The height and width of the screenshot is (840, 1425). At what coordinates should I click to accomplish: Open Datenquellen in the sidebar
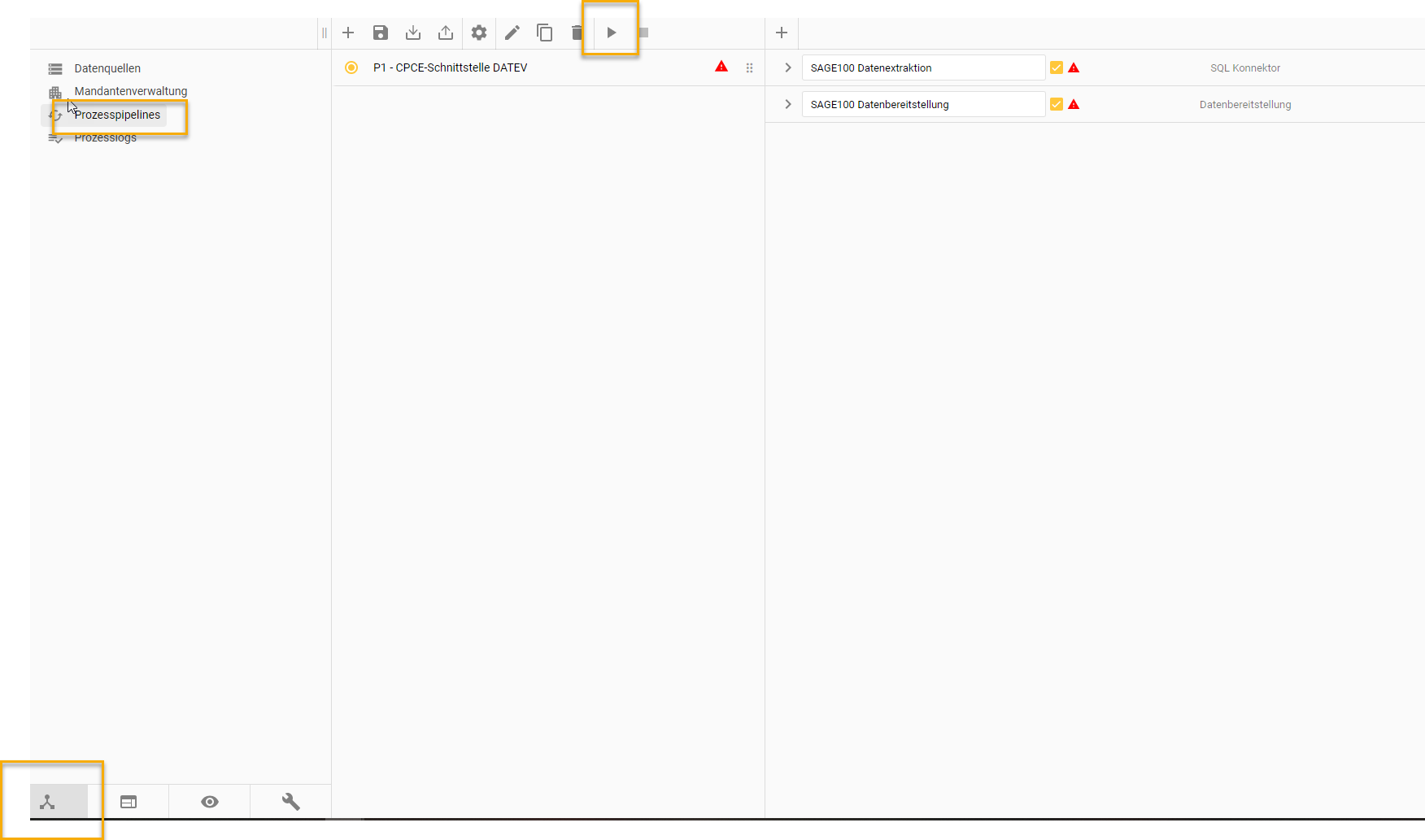coord(107,68)
